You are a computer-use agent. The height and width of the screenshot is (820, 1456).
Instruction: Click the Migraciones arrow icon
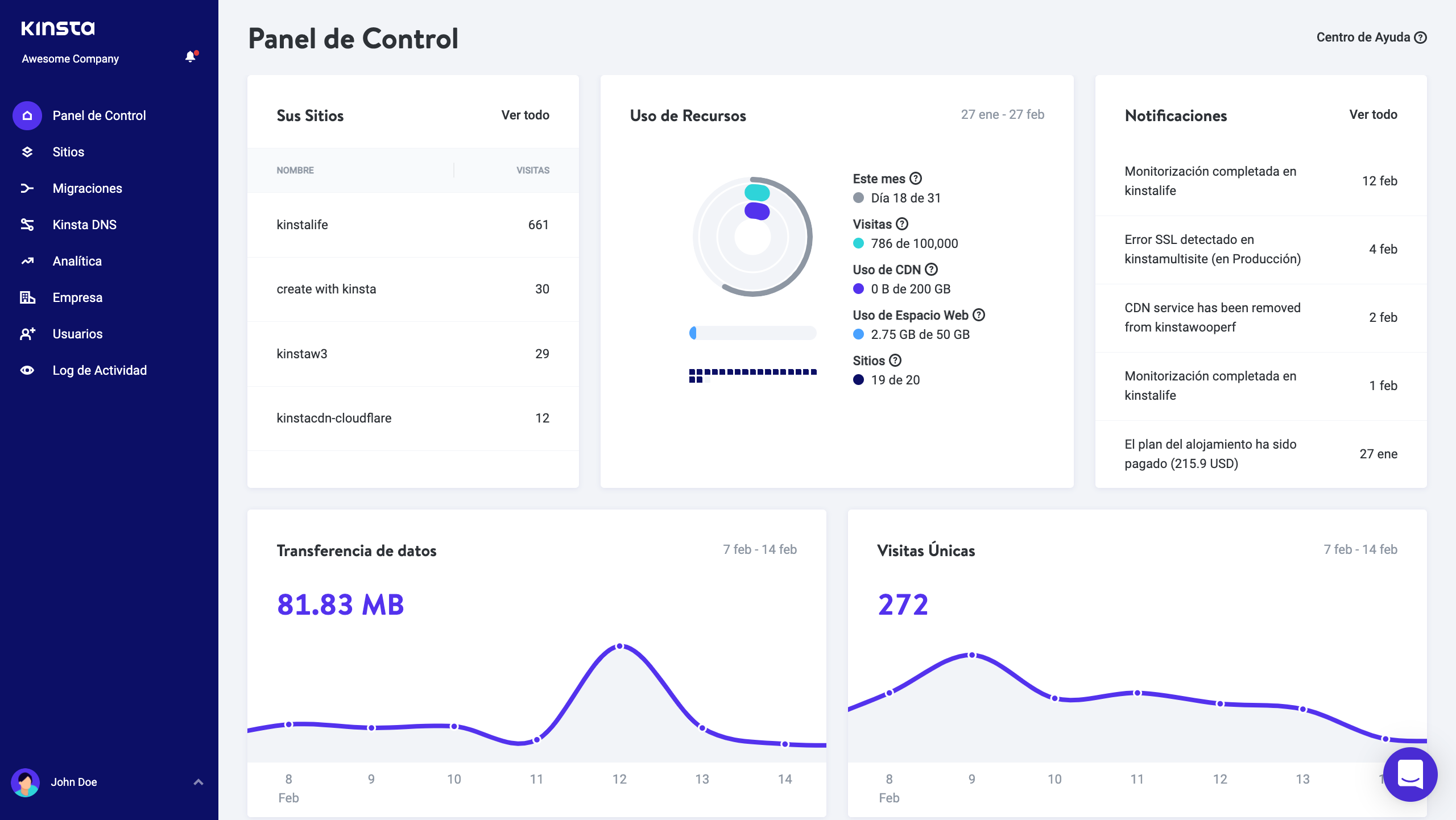pos(27,188)
